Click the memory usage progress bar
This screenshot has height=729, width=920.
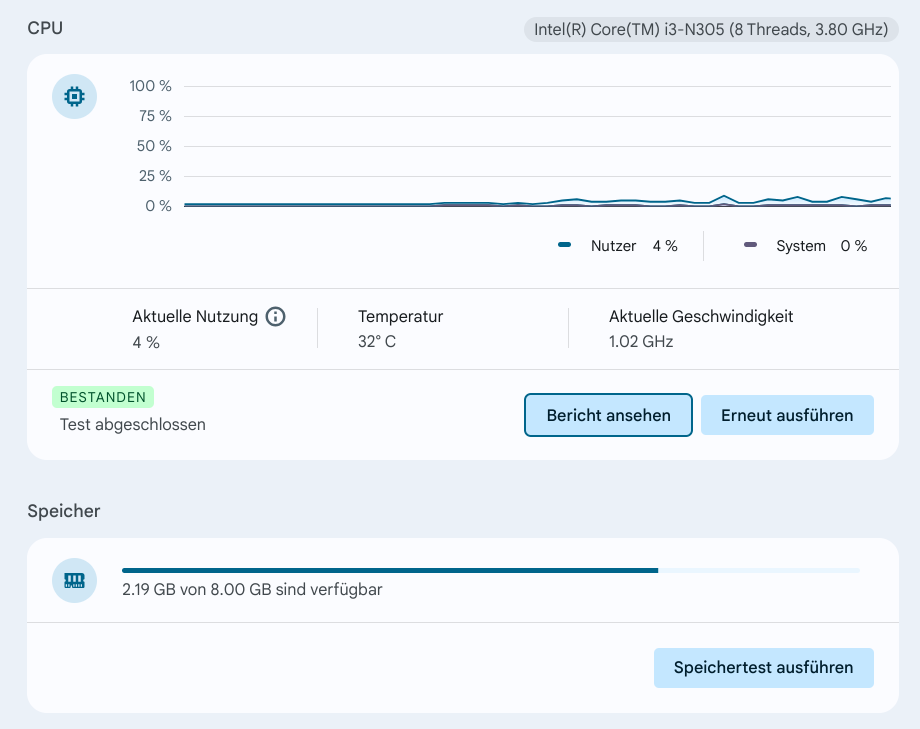click(490, 570)
